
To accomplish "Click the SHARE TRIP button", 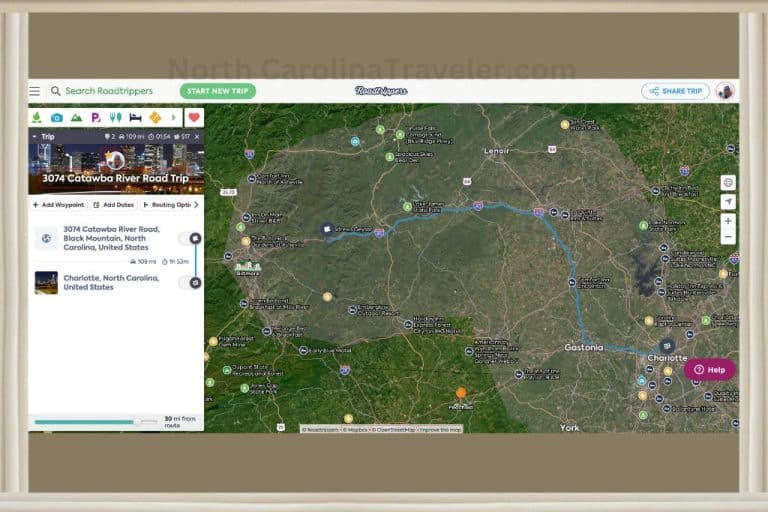I will [x=675, y=91].
